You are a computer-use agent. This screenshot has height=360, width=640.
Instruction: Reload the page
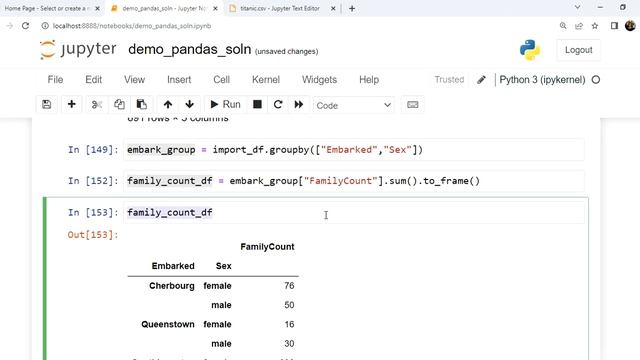25,26
